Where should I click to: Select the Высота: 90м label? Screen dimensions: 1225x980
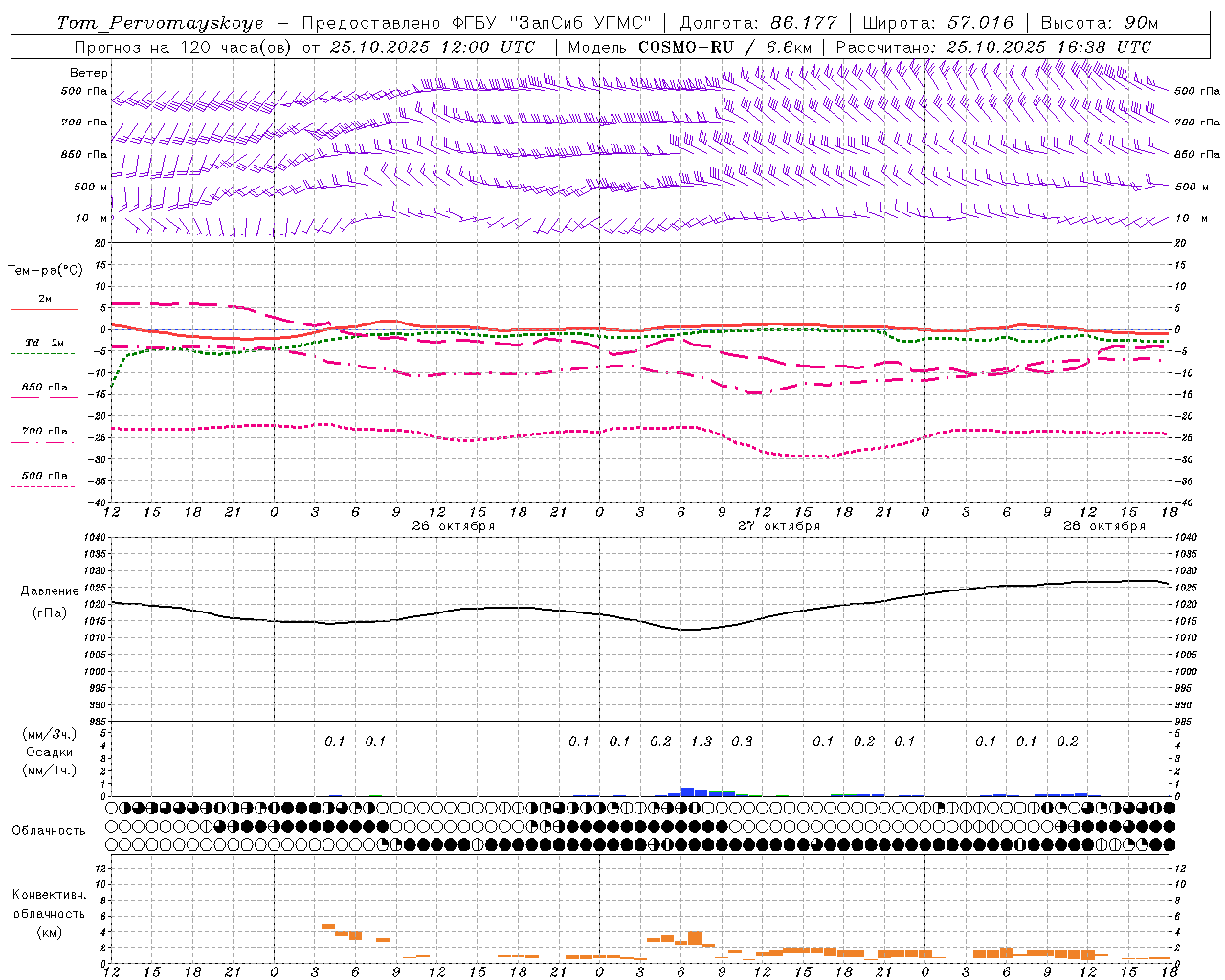coord(1099,23)
